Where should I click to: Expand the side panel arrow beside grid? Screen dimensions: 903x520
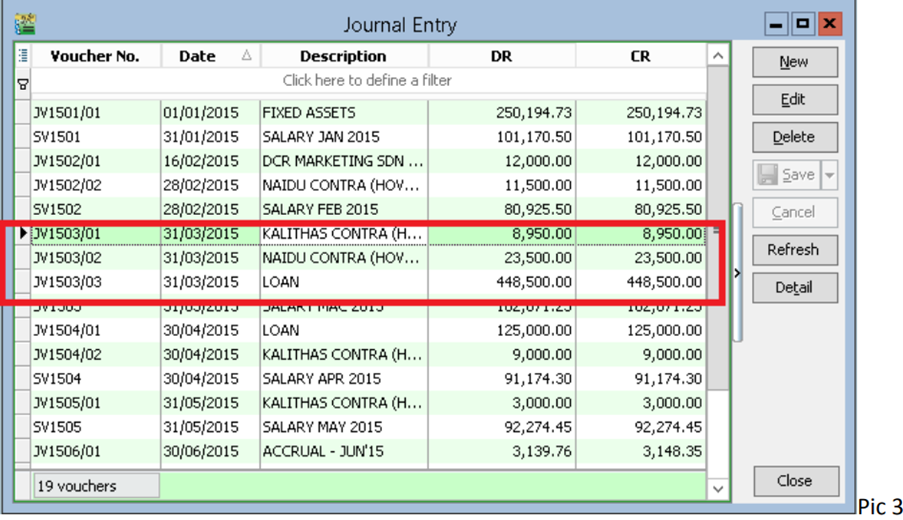tap(738, 273)
